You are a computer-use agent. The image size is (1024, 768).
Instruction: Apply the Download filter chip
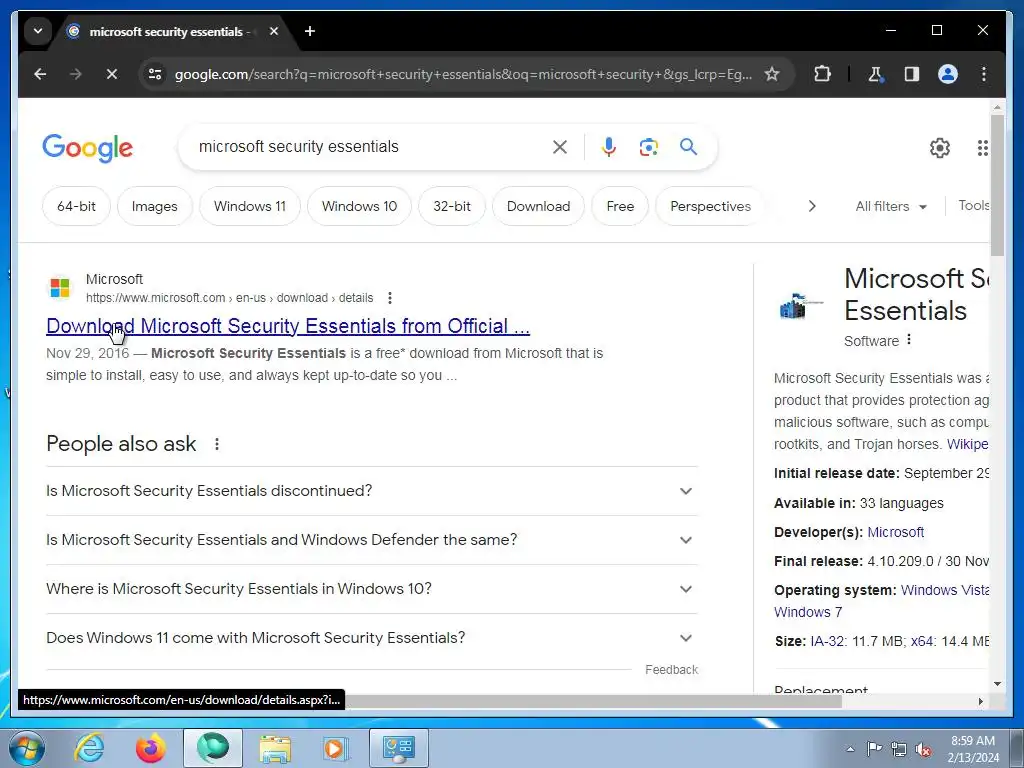coord(538,206)
